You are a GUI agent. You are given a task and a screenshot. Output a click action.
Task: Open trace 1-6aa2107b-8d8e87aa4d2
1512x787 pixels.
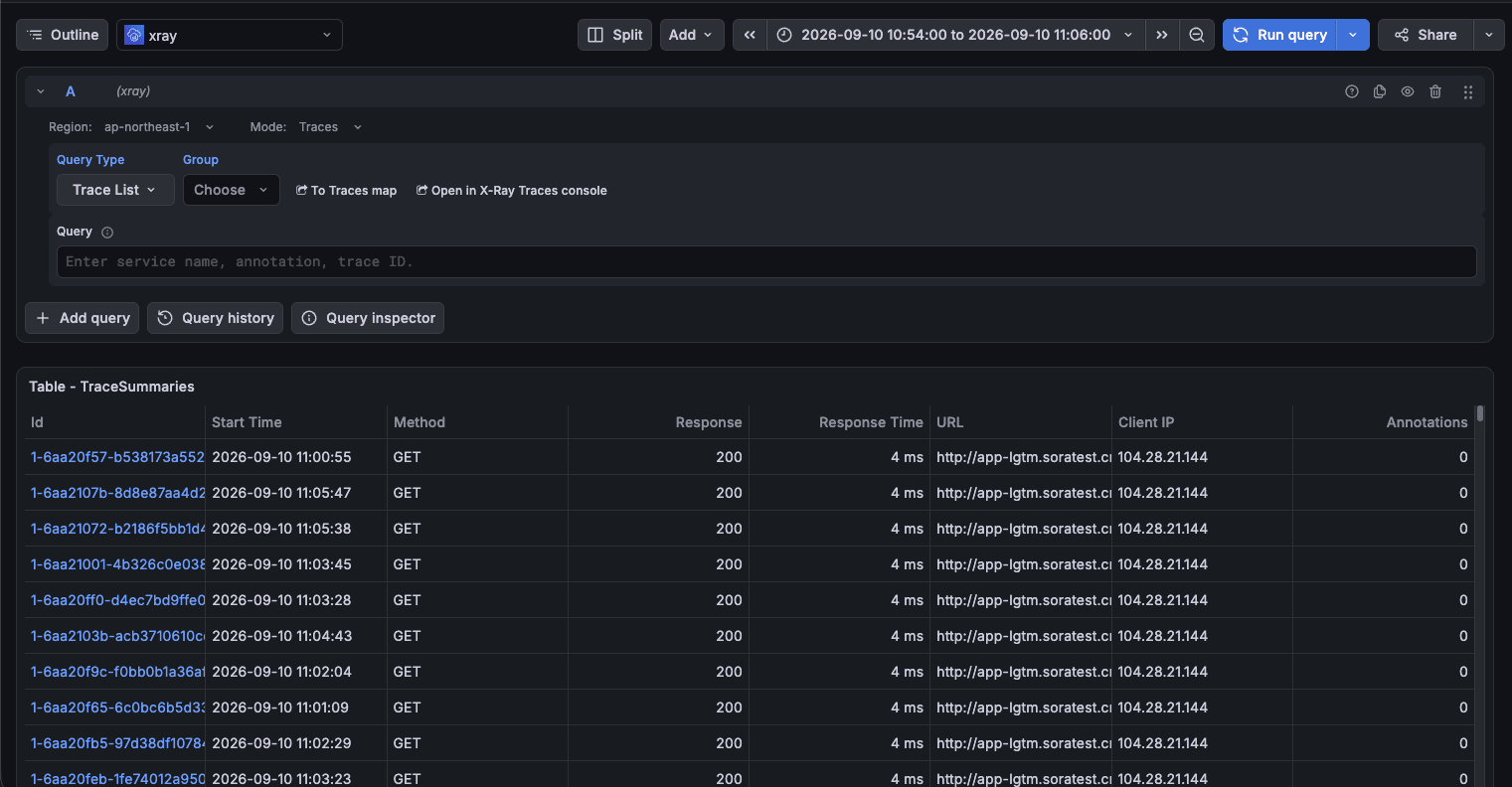(117, 493)
